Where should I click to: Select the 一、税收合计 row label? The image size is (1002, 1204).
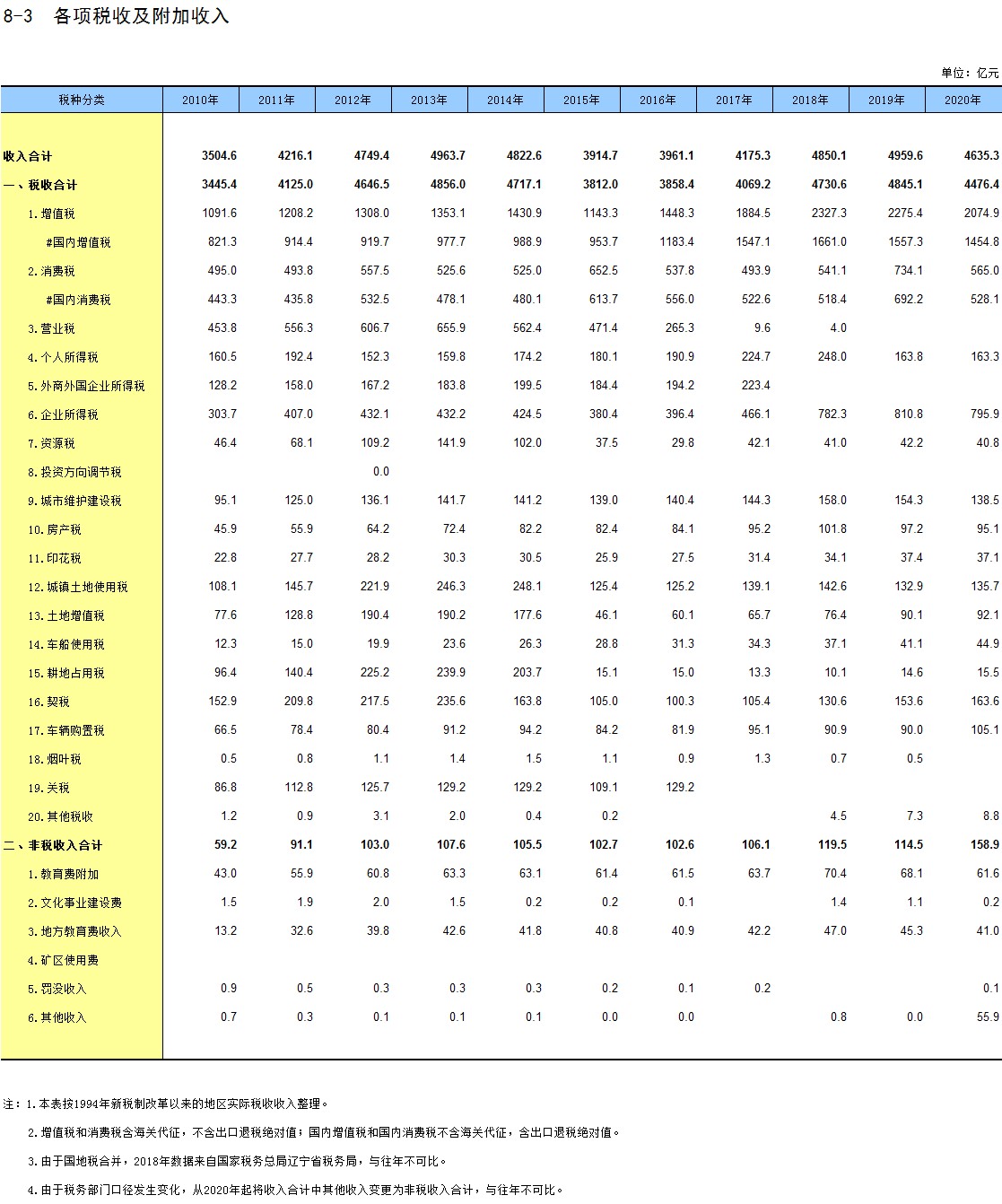pos(40,185)
